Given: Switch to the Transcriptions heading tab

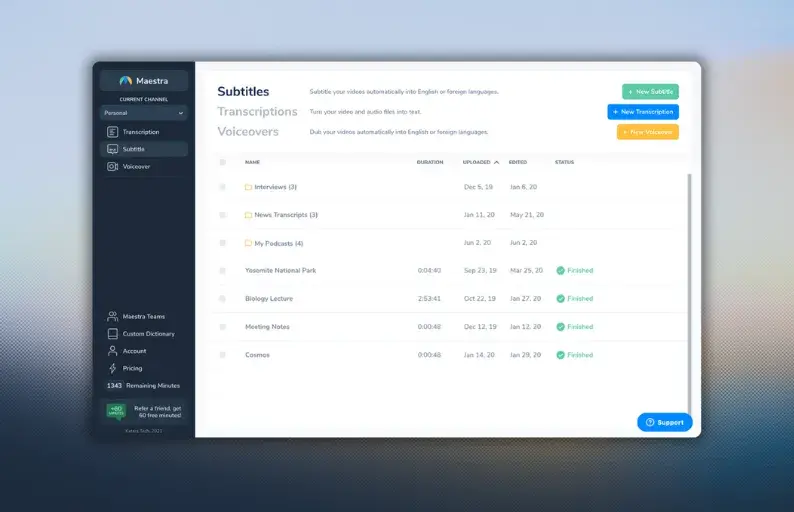Looking at the screenshot, I should point(257,112).
